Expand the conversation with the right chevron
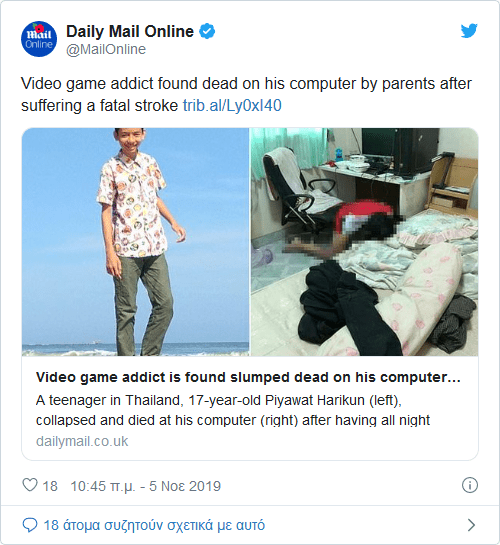Screen dimensions: 500x545 tap(471, 525)
